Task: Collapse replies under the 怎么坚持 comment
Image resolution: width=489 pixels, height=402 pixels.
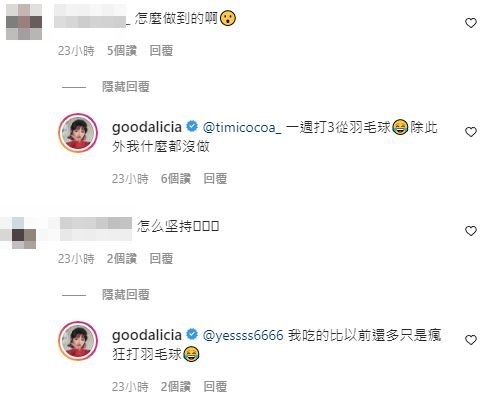Action: pos(126,295)
